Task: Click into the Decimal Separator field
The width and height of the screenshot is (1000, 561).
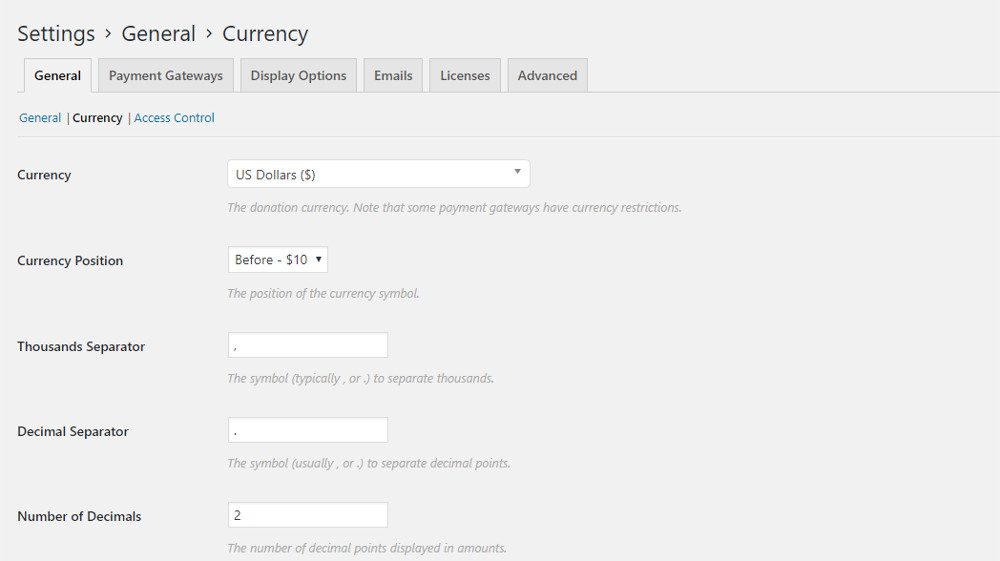Action: [308, 430]
